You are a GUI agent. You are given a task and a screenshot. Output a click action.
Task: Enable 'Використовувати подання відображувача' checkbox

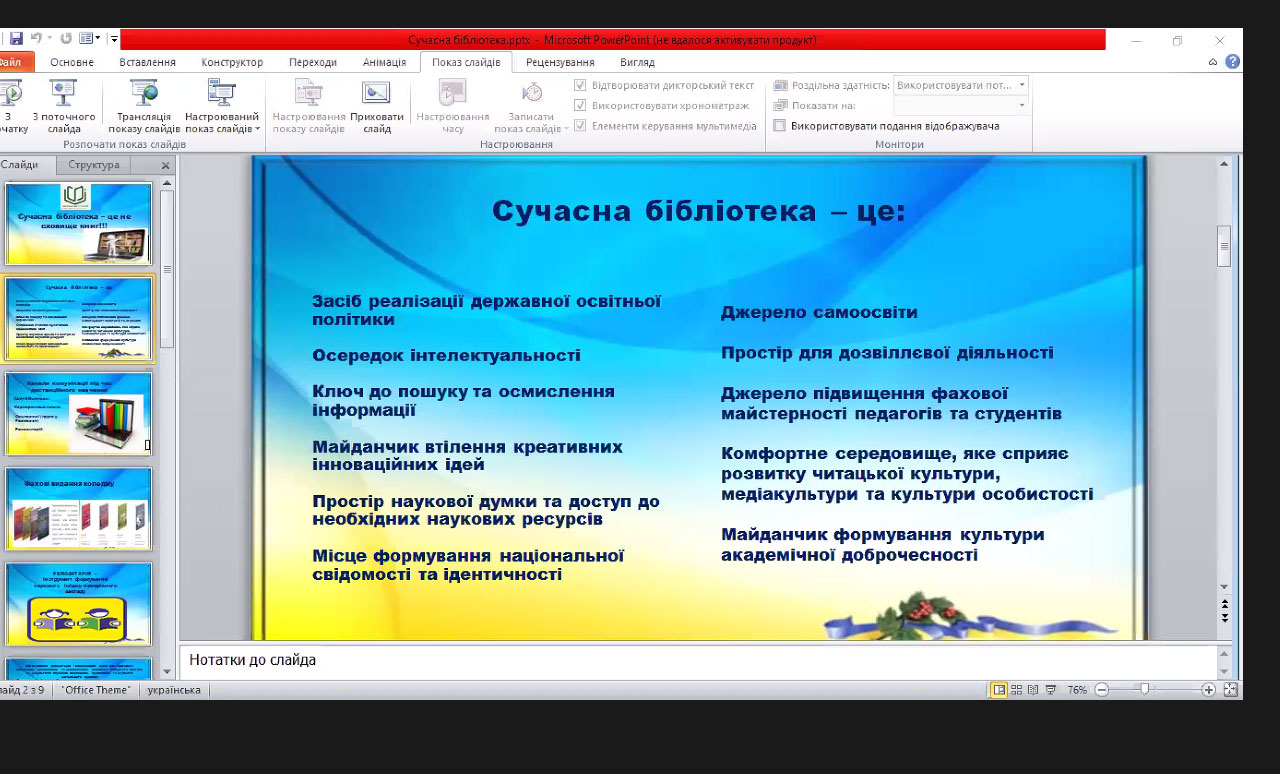click(780, 126)
